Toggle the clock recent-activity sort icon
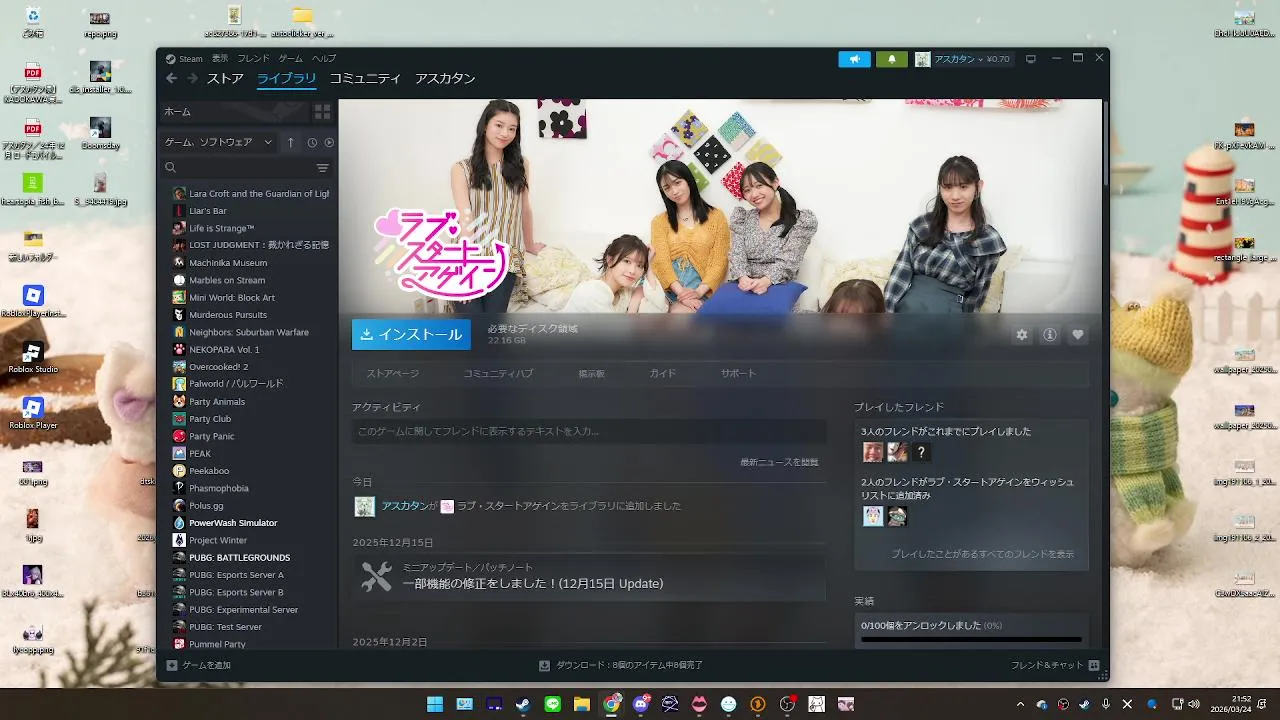Screen dimensions: 1280x720 (x=312, y=142)
